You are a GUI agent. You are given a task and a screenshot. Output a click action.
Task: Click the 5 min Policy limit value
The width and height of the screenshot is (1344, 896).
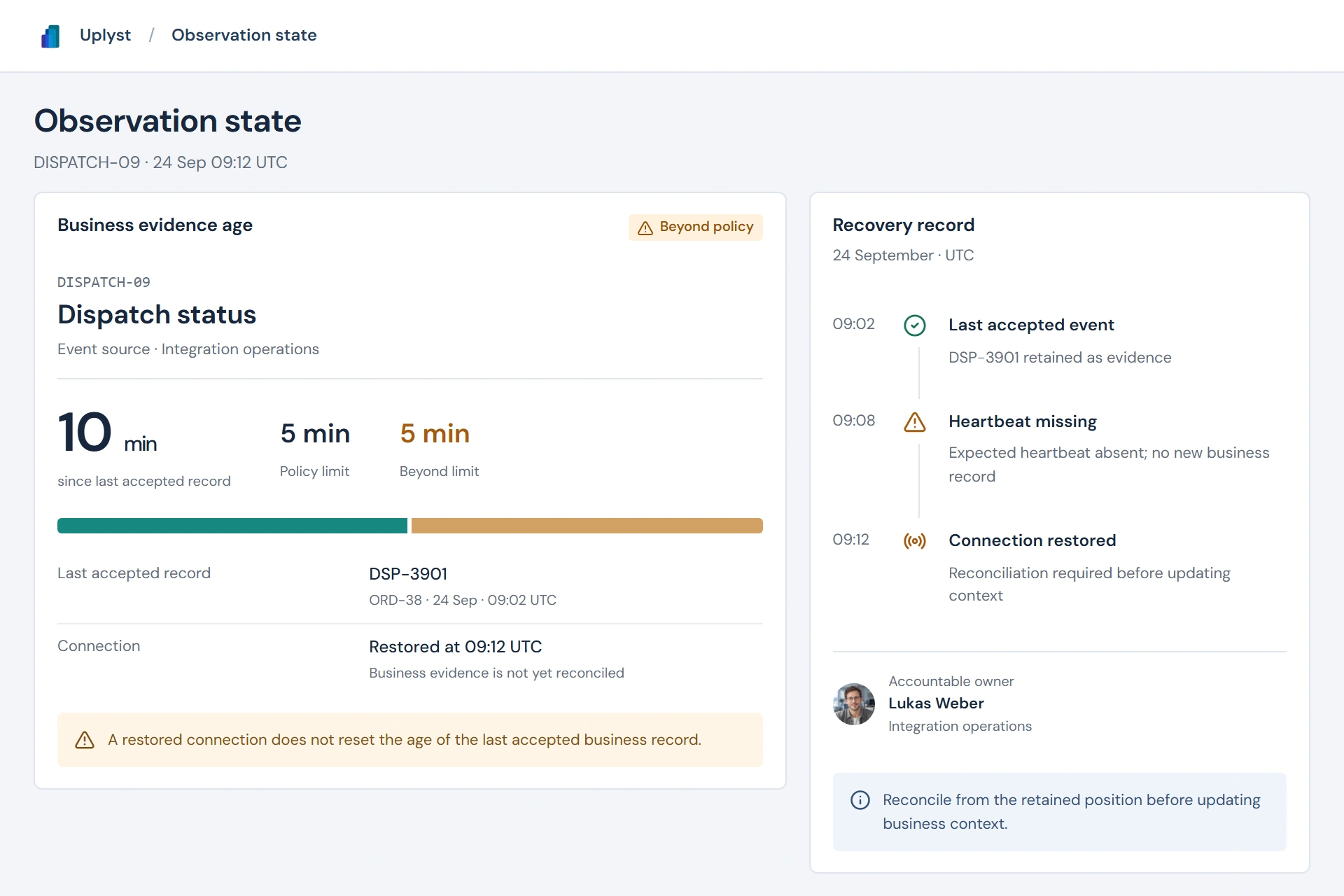[315, 433]
